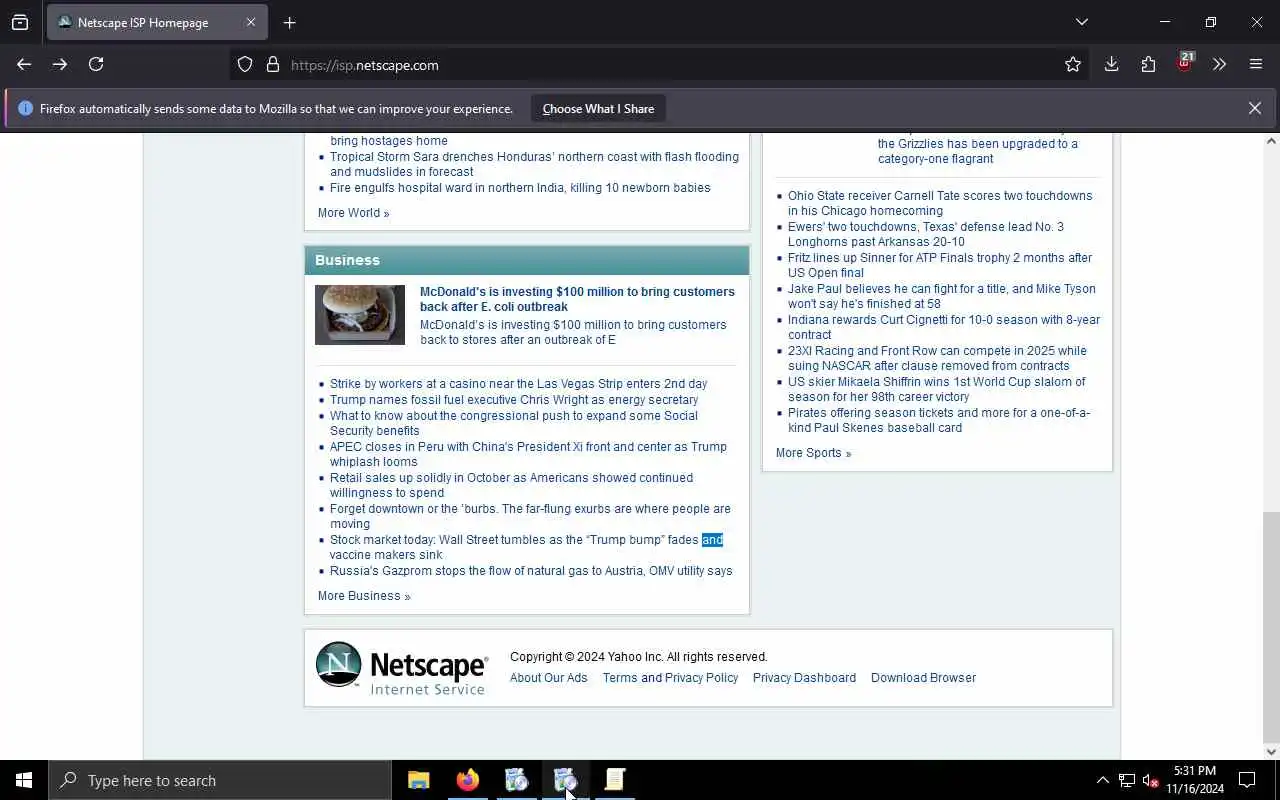Go back to the previous page
Viewport: 1280px width, 800px height.
(24, 64)
